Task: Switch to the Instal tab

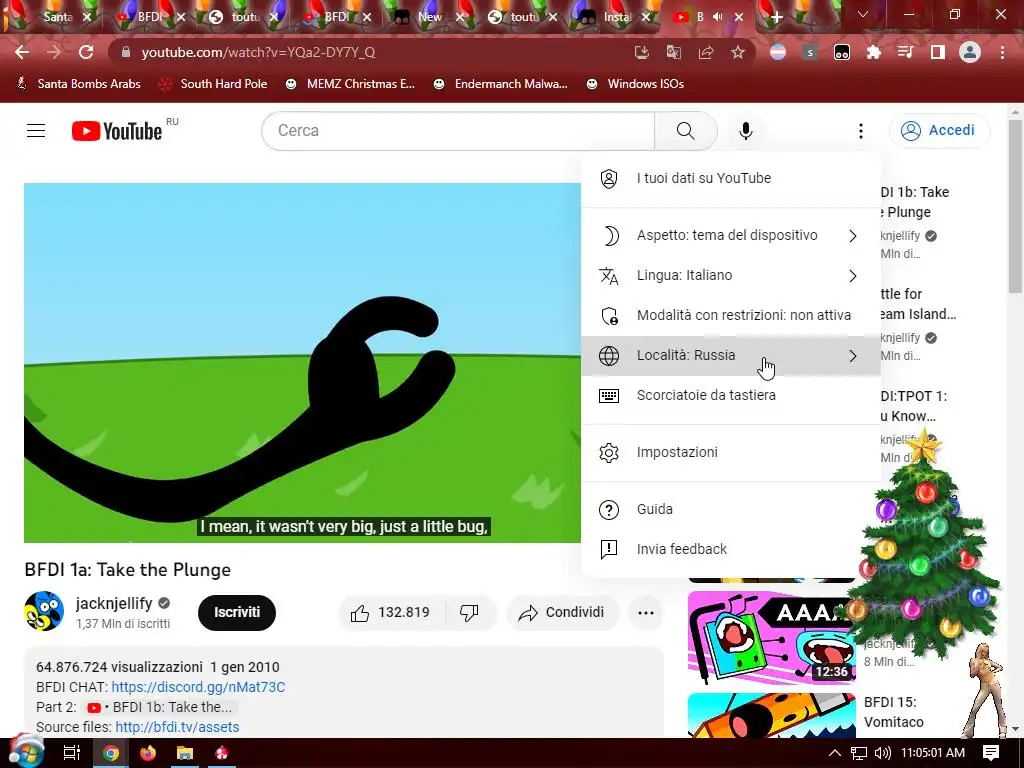Action: pos(614,17)
